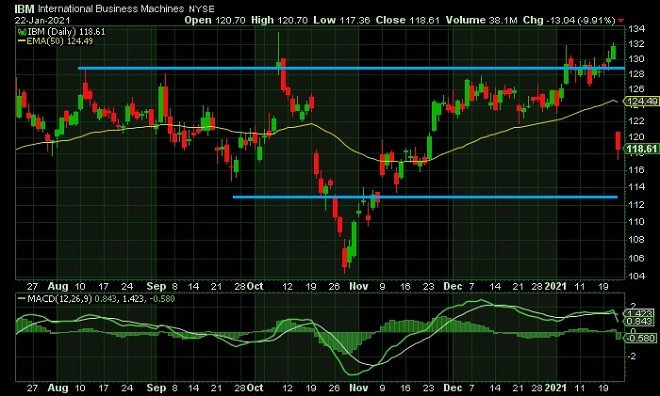Click the red down-arrow icon beside Chg
This screenshot has width=660, height=396.
(x=621, y=20)
